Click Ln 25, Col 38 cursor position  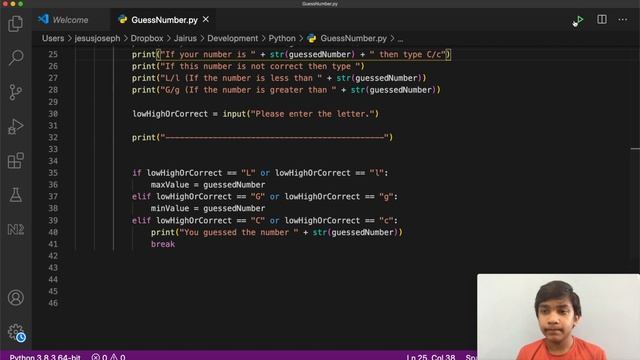(431, 357)
